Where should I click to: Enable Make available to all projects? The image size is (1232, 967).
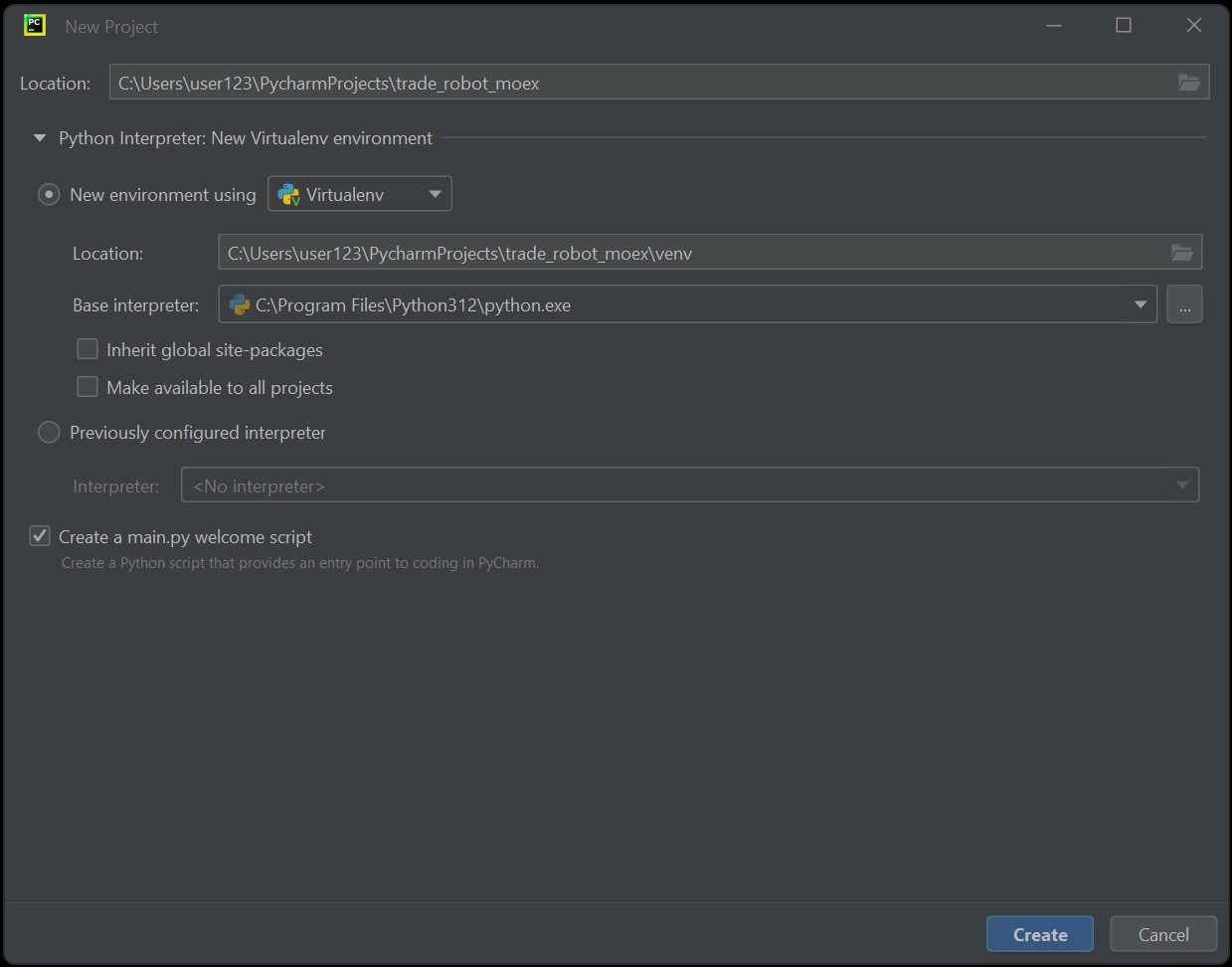click(88, 387)
